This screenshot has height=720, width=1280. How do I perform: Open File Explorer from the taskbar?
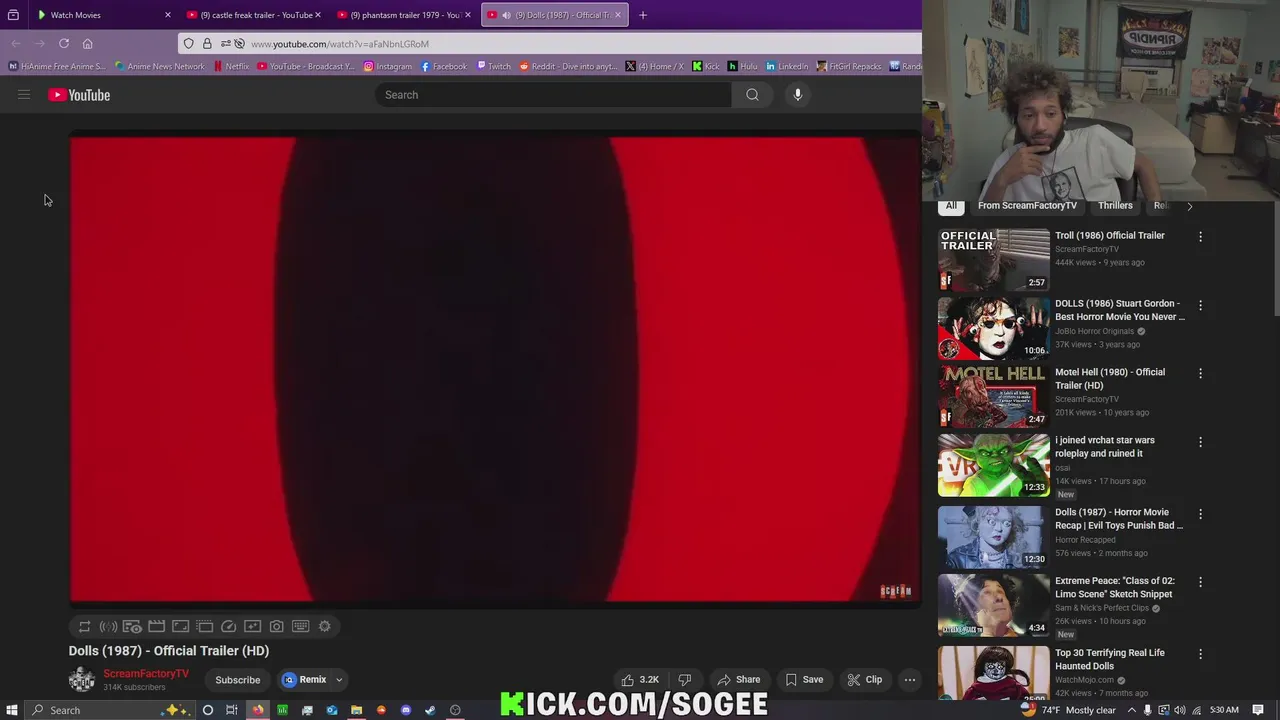click(356, 710)
